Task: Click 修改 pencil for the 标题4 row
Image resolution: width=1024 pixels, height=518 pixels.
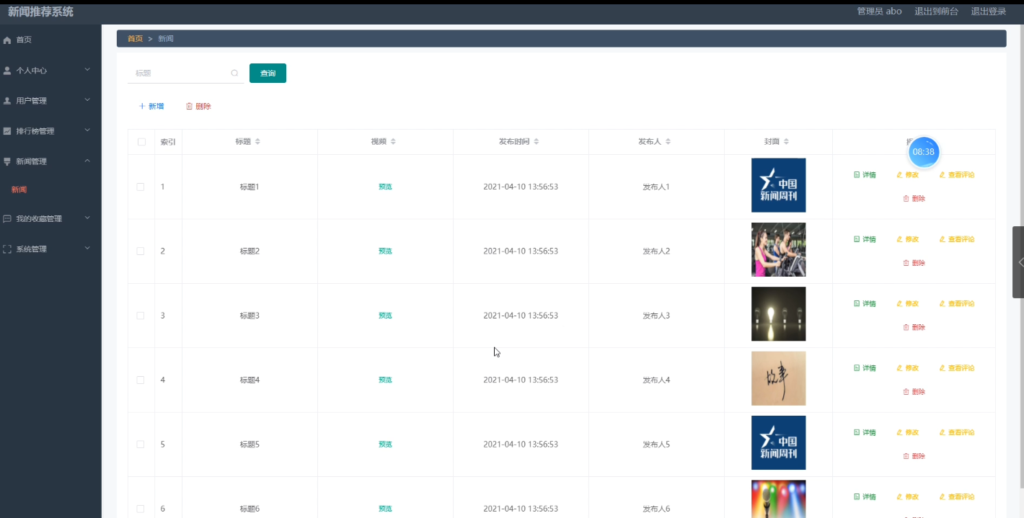Action: (x=907, y=368)
